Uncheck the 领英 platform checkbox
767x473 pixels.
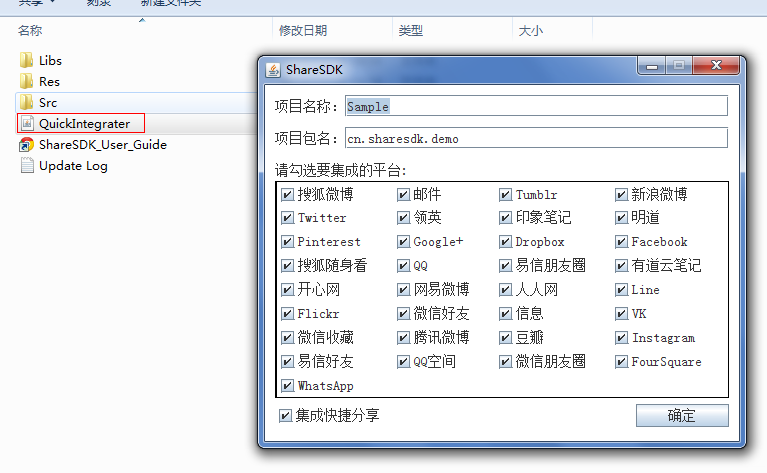tap(403, 218)
